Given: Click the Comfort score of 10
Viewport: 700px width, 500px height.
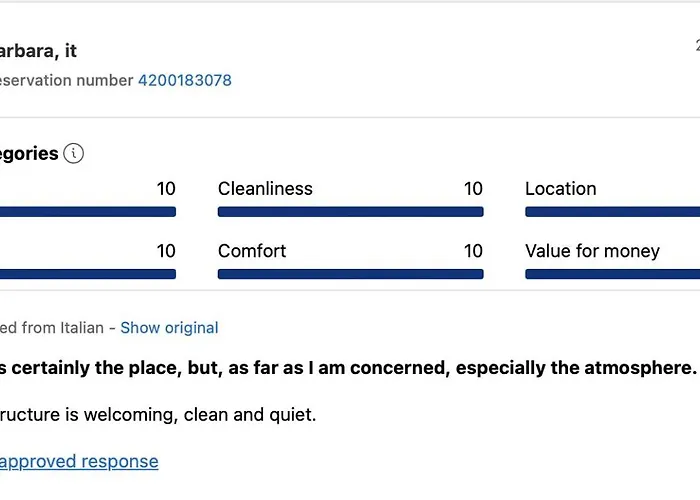Looking at the screenshot, I should (473, 251).
